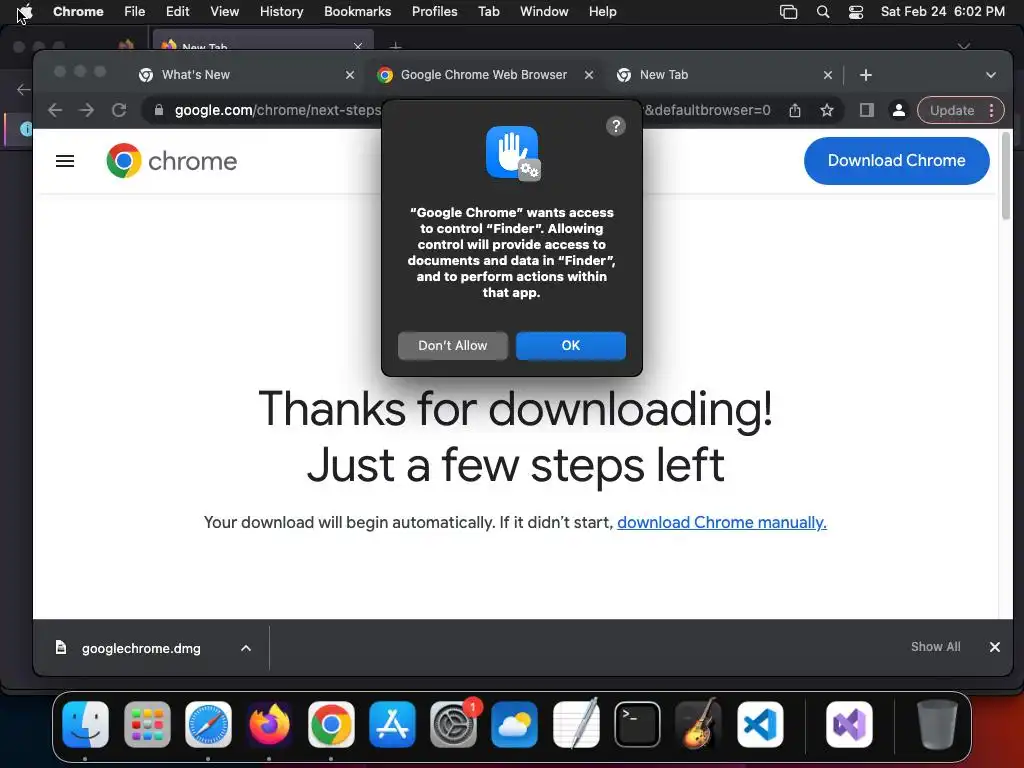Open the Tab menu
The image size is (1024, 768).
pos(488,12)
